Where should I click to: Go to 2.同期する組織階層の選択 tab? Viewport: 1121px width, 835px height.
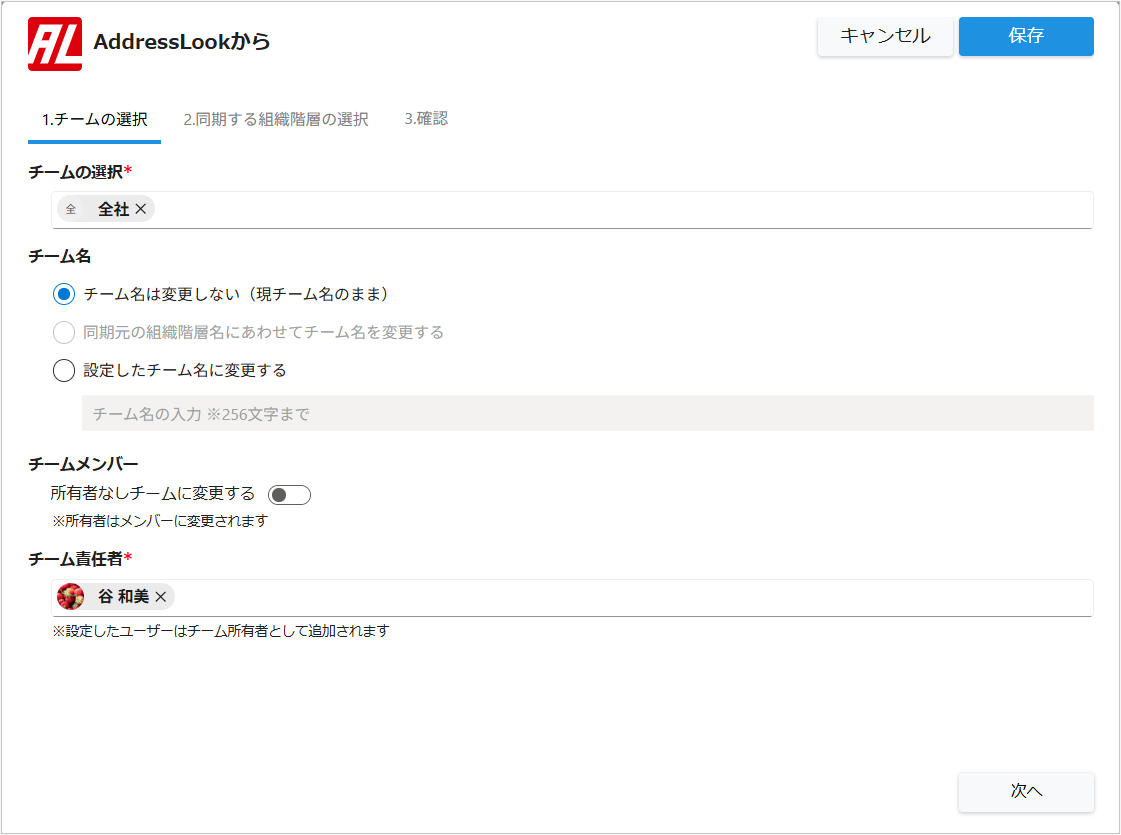pyautogui.click(x=276, y=120)
